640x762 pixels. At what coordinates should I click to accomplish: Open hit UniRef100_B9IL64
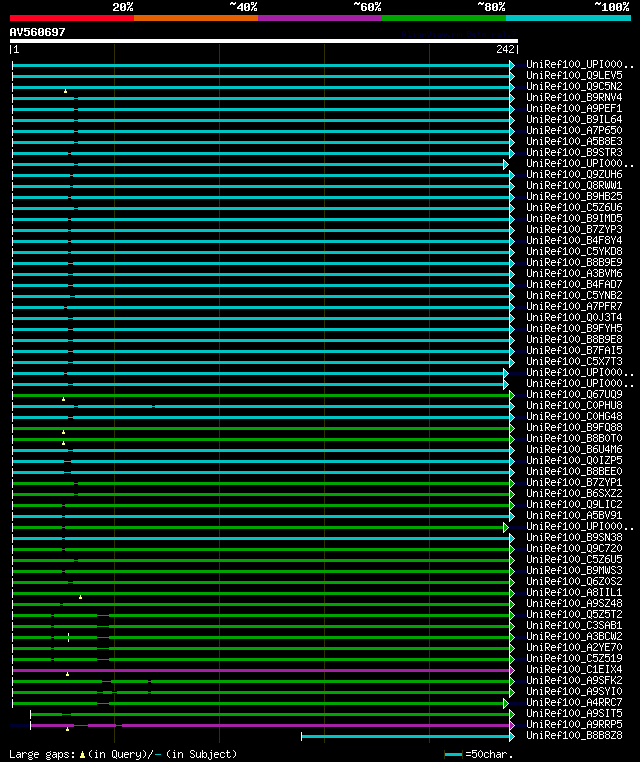pos(574,120)
